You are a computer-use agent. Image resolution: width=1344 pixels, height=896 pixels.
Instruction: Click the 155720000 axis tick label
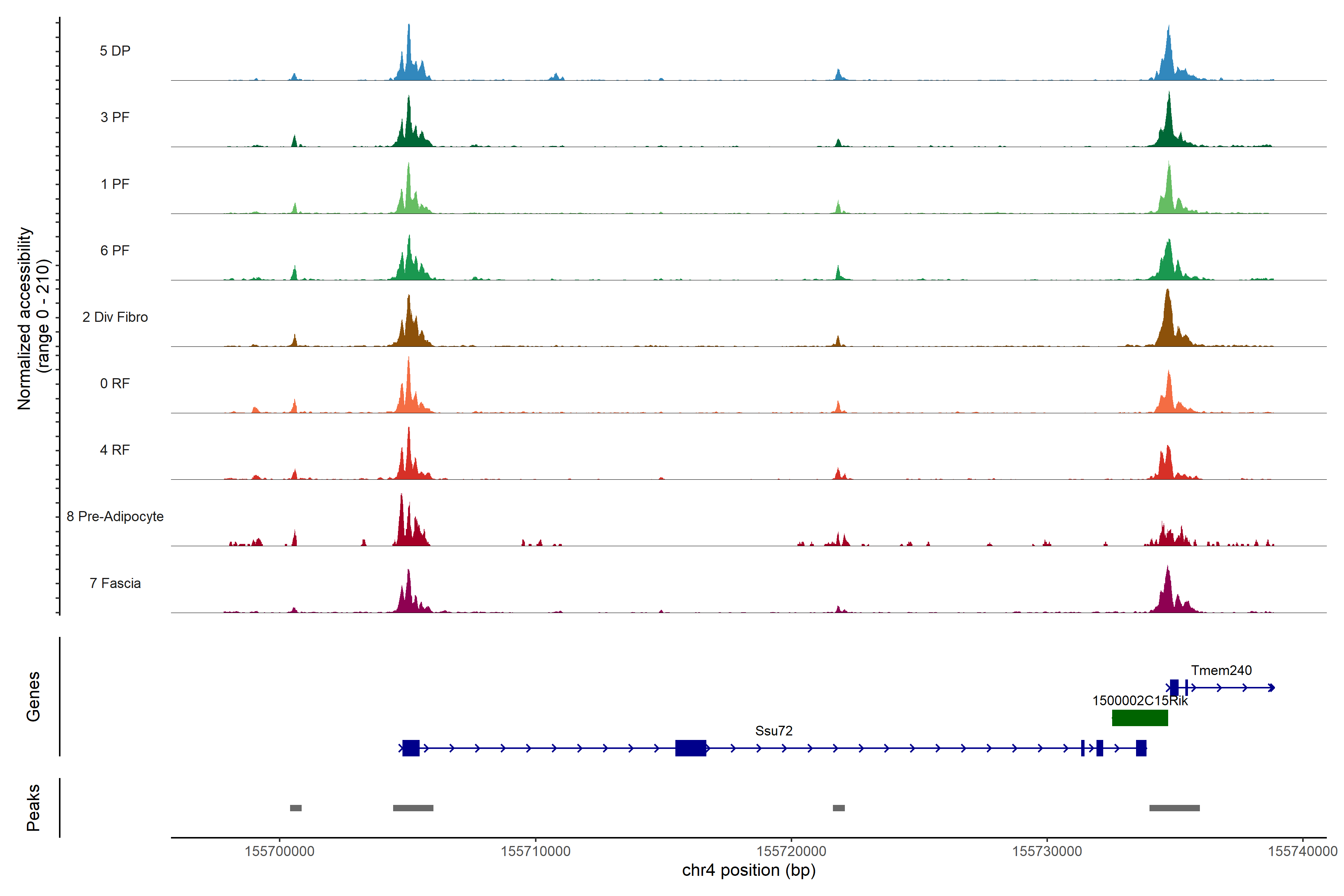point(791,852)
